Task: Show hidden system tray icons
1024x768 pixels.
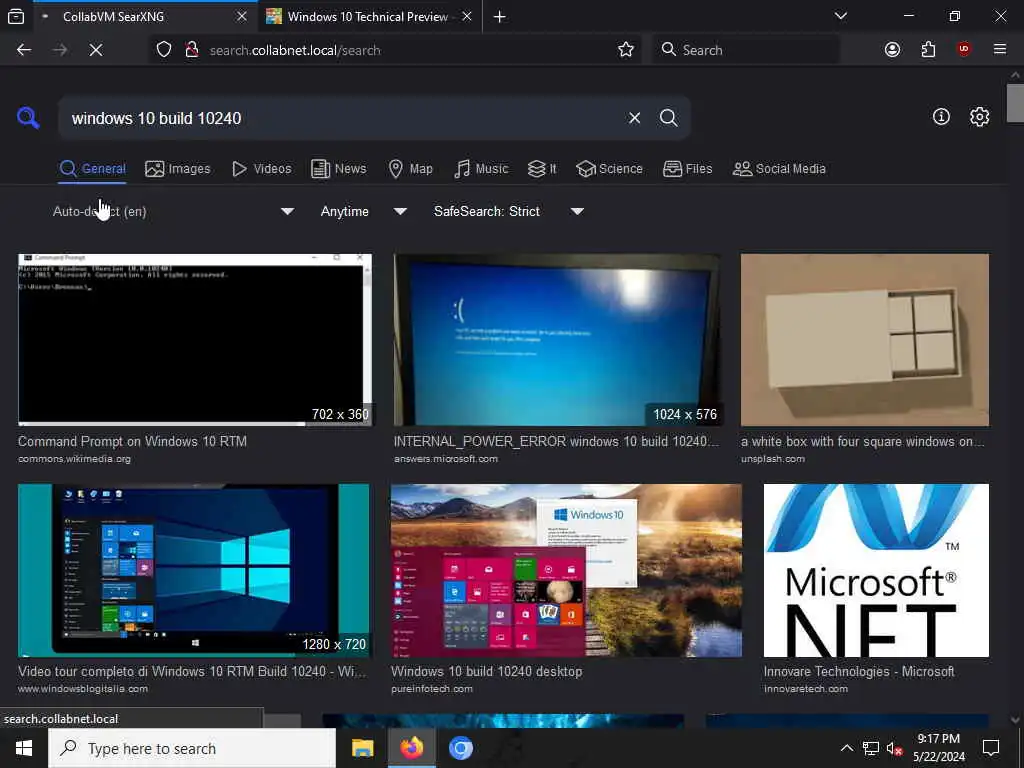Action: [846, 748]
